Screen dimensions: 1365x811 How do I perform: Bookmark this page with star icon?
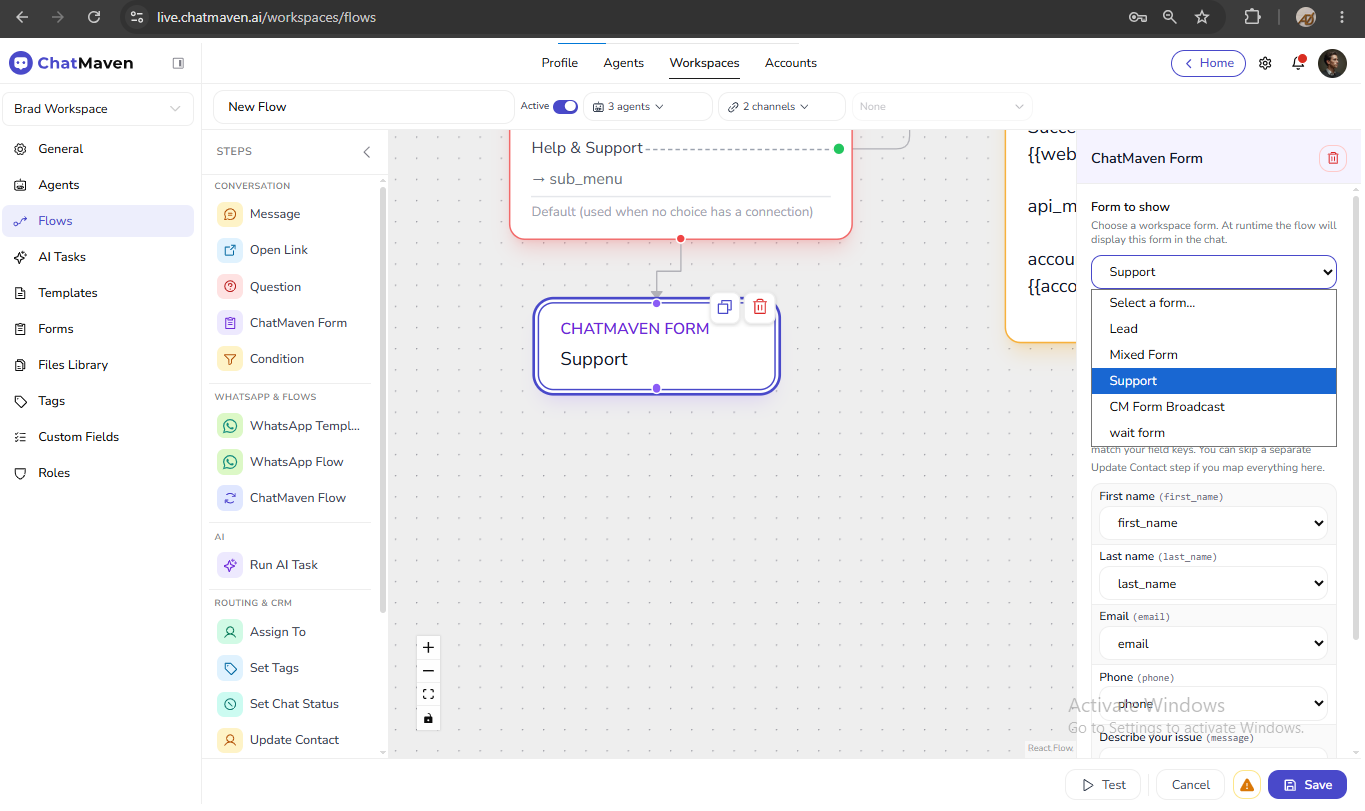[x=1202, y=17]
